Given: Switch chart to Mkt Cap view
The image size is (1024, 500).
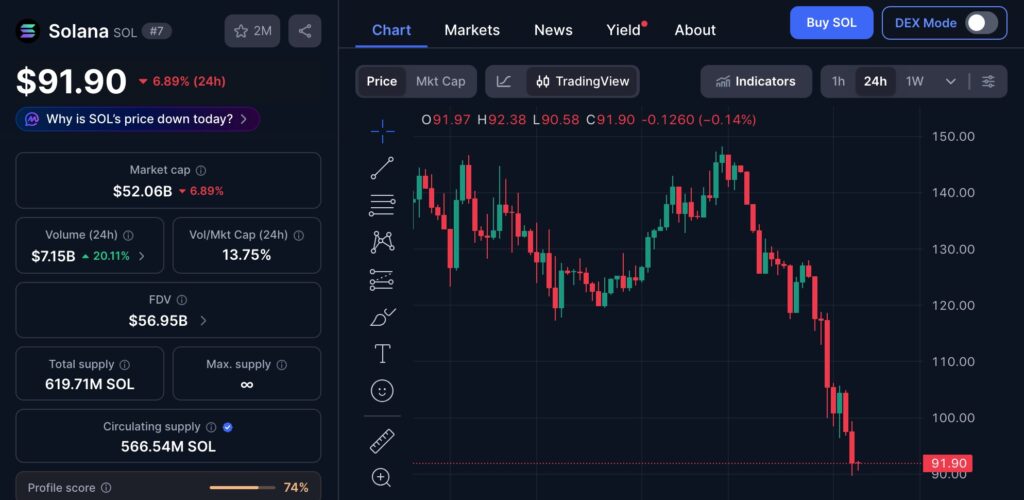Looking at the screenshot, I should 440,81.
